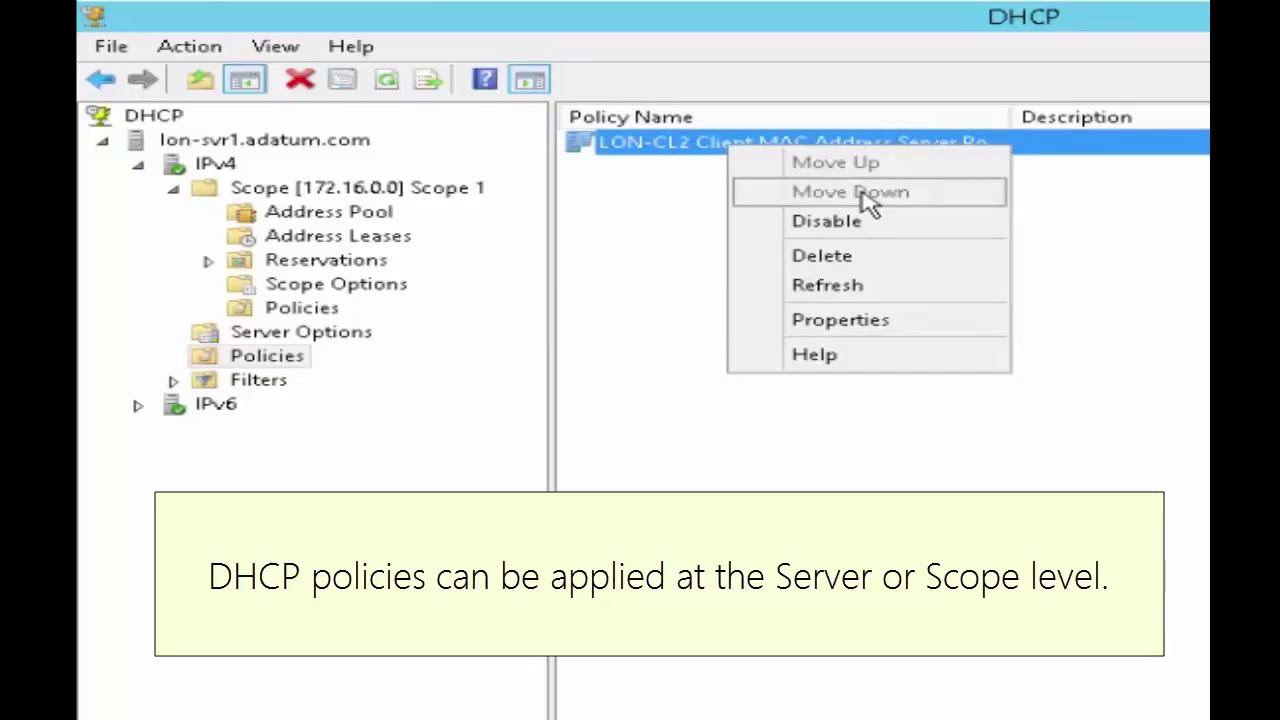
Task: Collapse the lon-svr1.adatum.com server node
Action: pos(102,141)
